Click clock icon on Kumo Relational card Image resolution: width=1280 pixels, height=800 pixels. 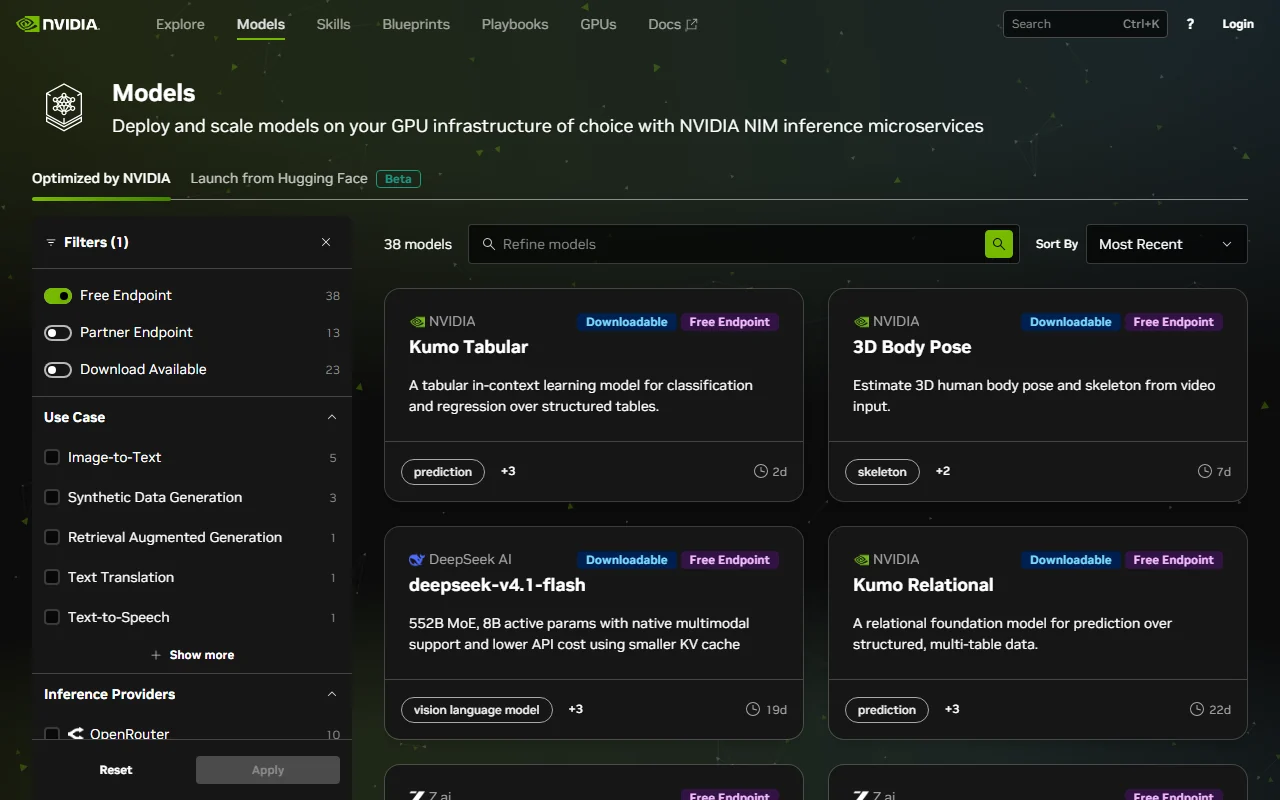coord(1197,709)
